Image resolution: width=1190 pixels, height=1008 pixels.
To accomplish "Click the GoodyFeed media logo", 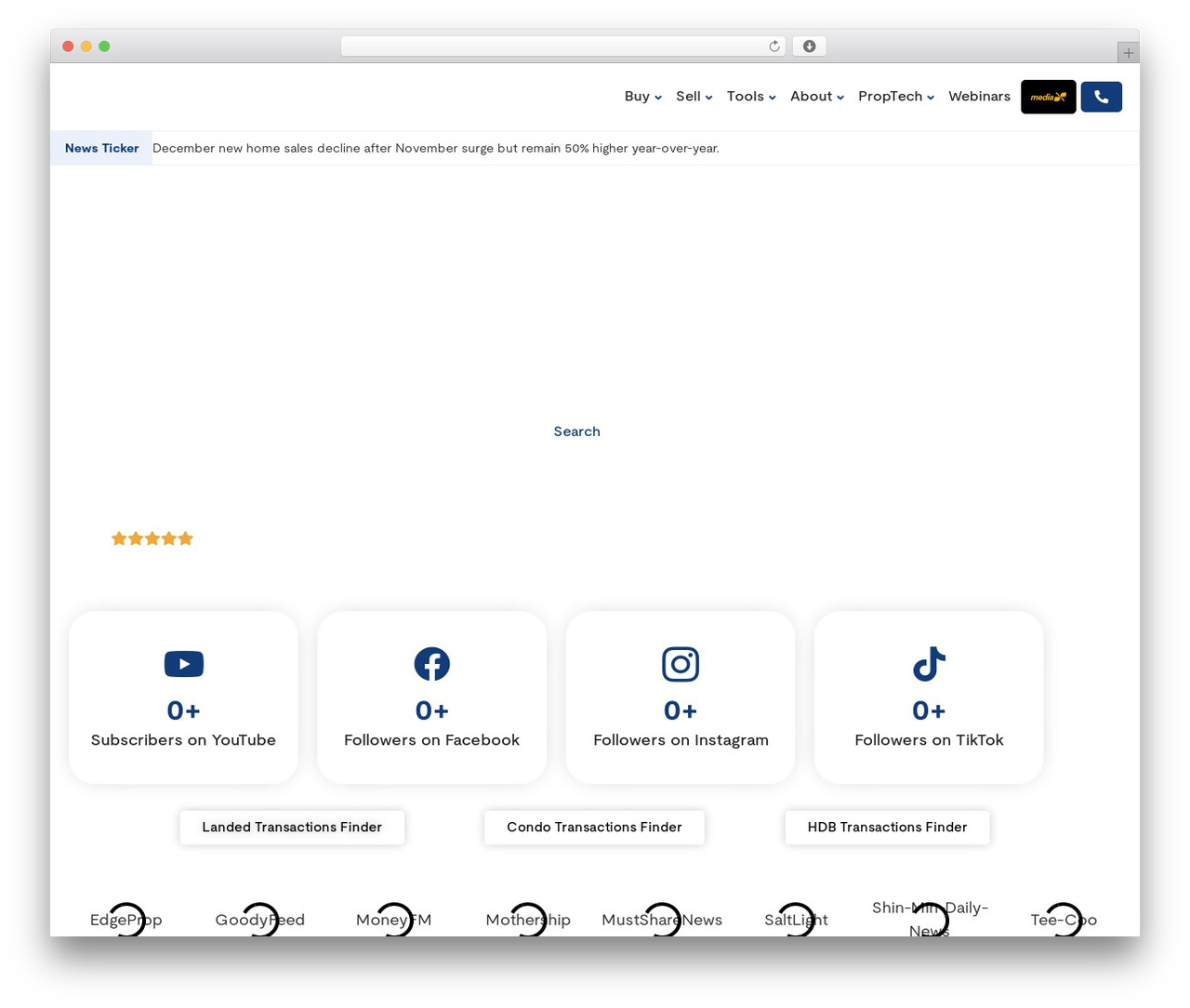I will (260, 920).
